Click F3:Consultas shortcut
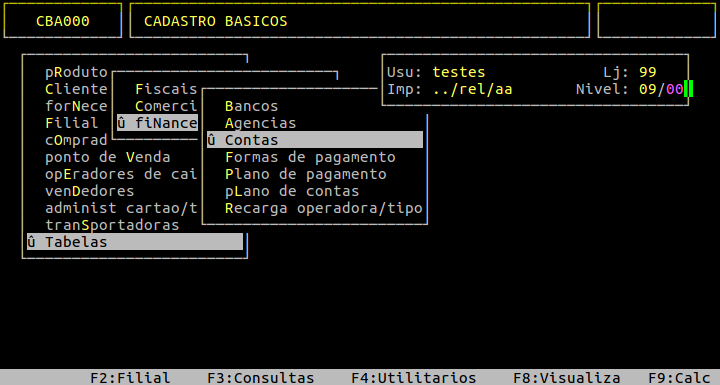 pyautogui.click(x=260, y=378)
